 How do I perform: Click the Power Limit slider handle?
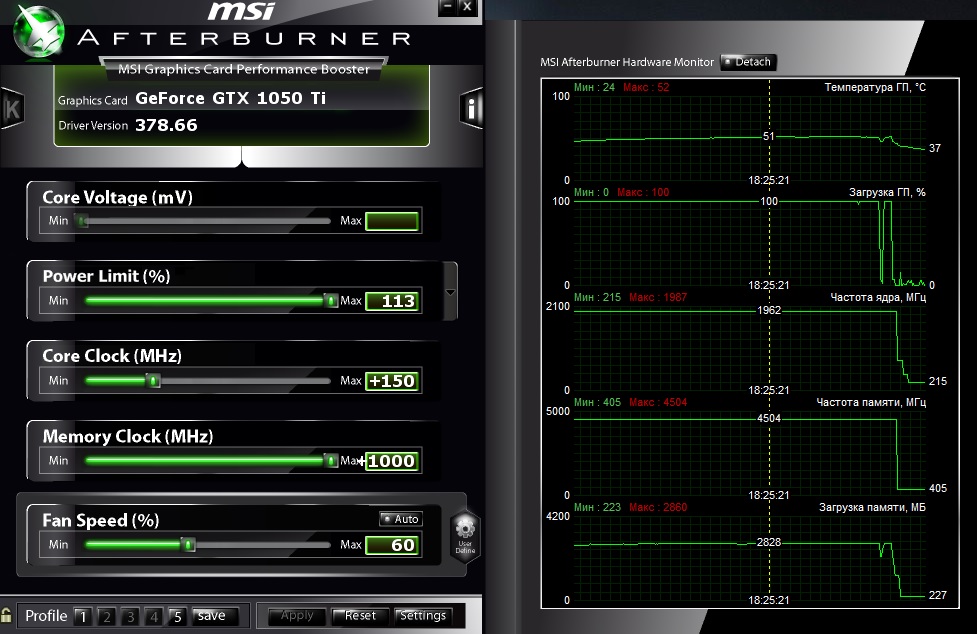[331, 300]
